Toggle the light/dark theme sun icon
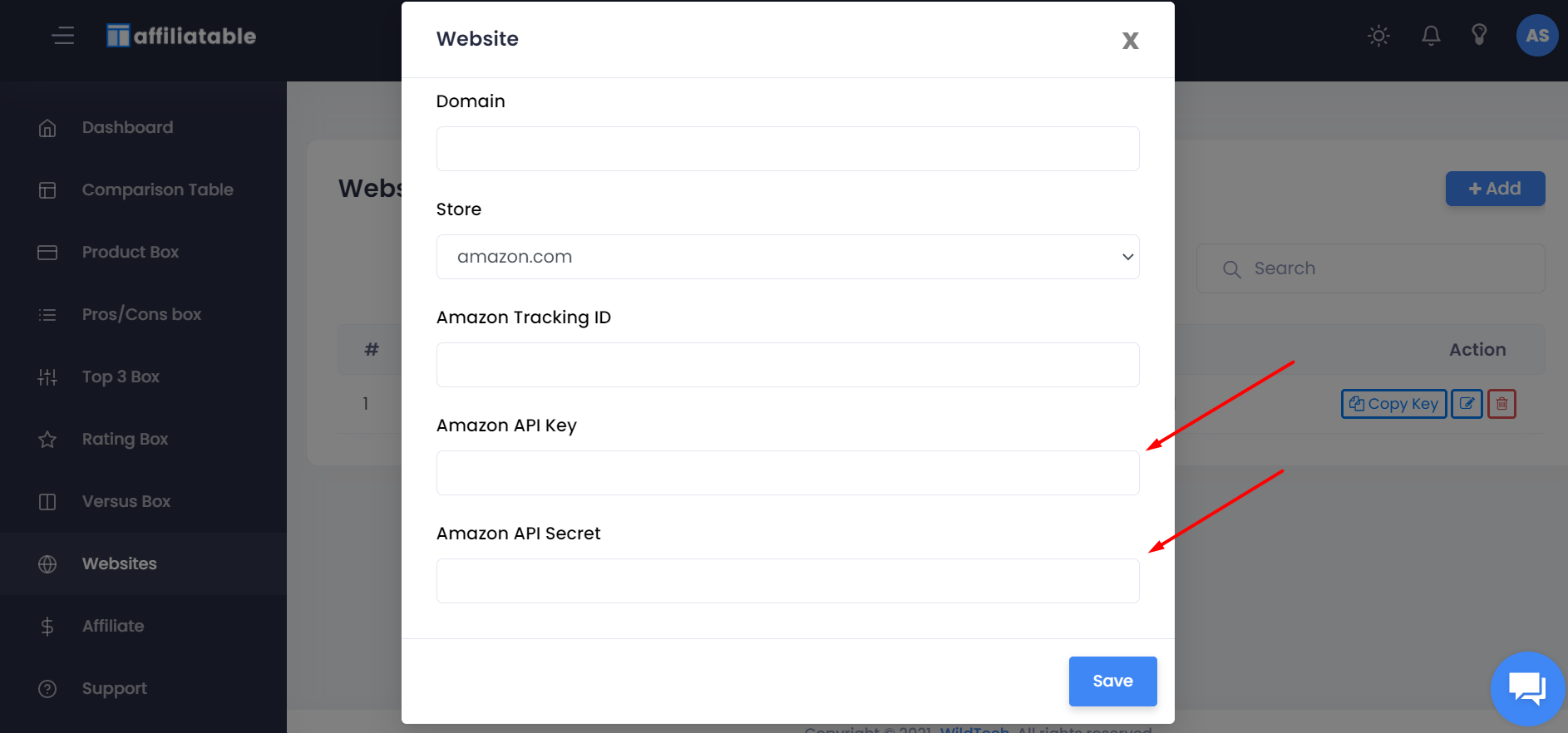 coord(1378,36)
